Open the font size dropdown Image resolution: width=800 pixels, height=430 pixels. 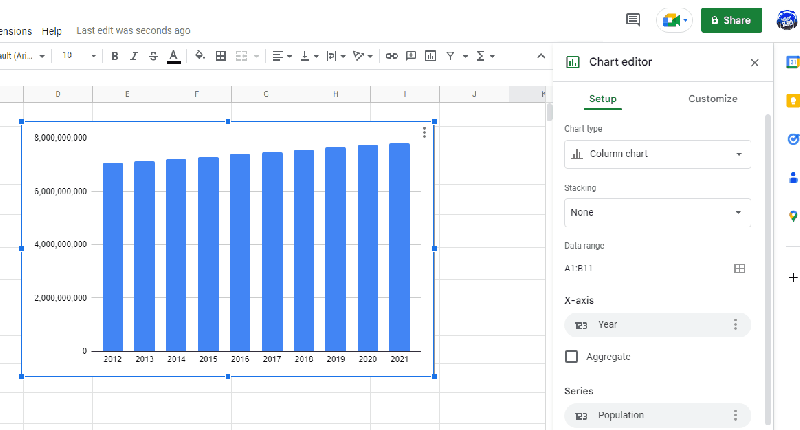pos(79,56)
